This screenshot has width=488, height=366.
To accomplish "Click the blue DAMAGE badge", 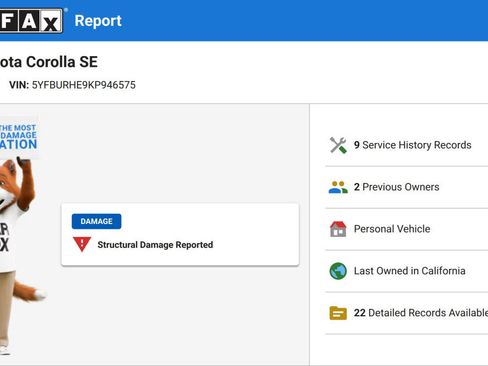I will pos(96,221).
